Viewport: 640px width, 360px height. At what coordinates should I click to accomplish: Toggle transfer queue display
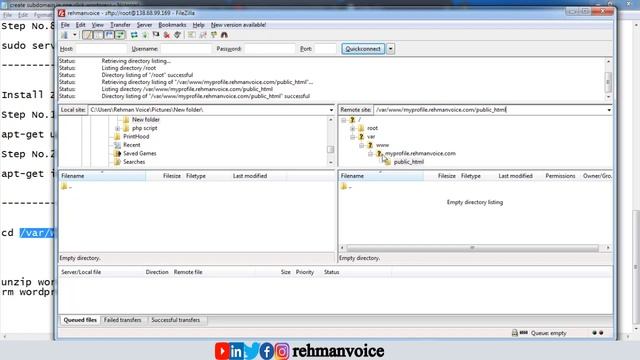click(x=120, y=35)
